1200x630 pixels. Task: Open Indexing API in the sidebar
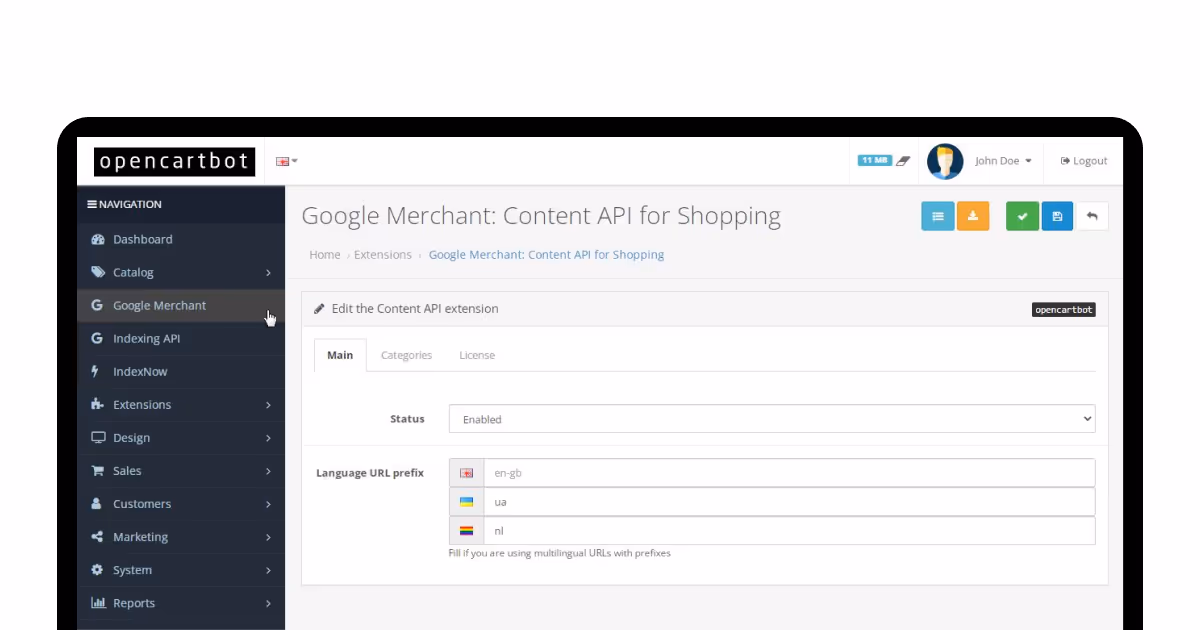click(x=181, y=338)
